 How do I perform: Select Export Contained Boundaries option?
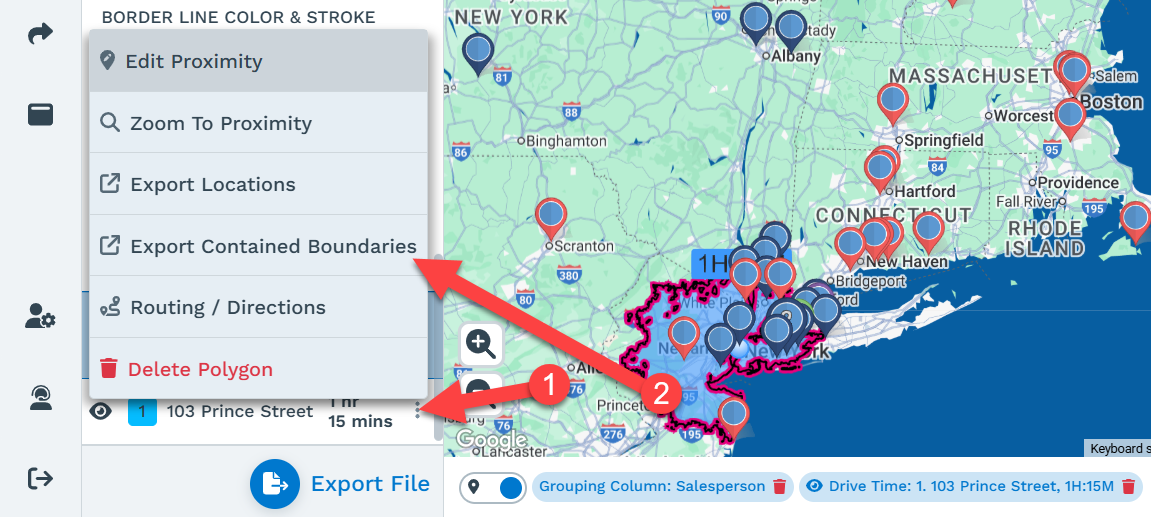pos(258,246)
